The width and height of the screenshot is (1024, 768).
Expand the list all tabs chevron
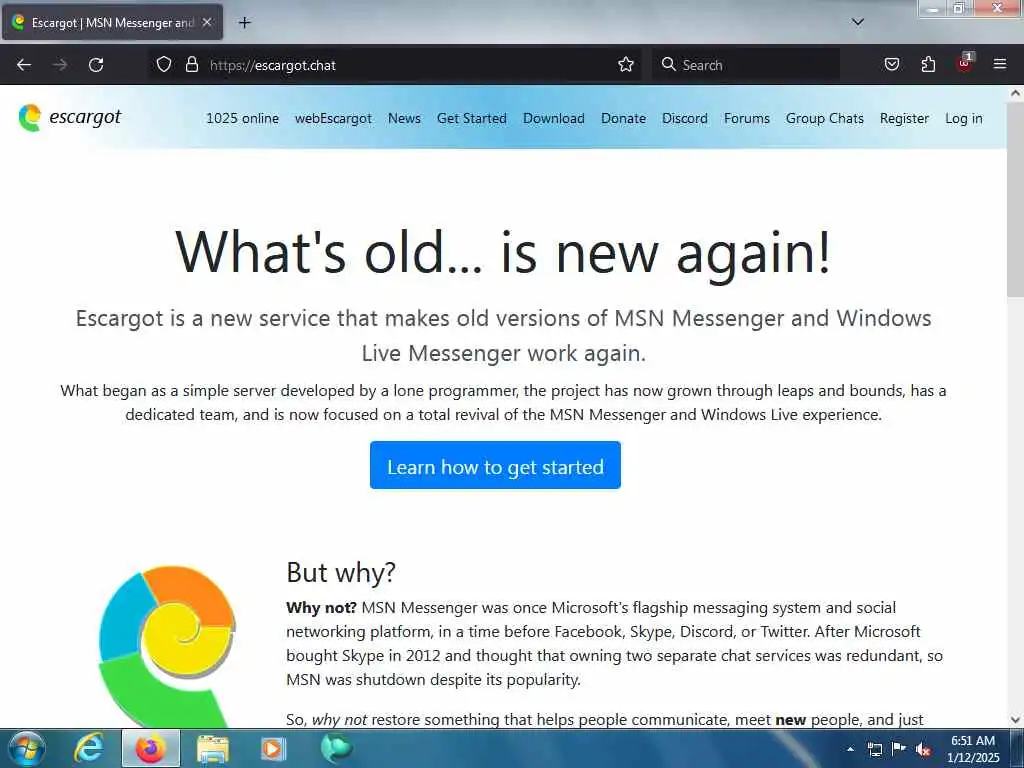click(857, 22)
